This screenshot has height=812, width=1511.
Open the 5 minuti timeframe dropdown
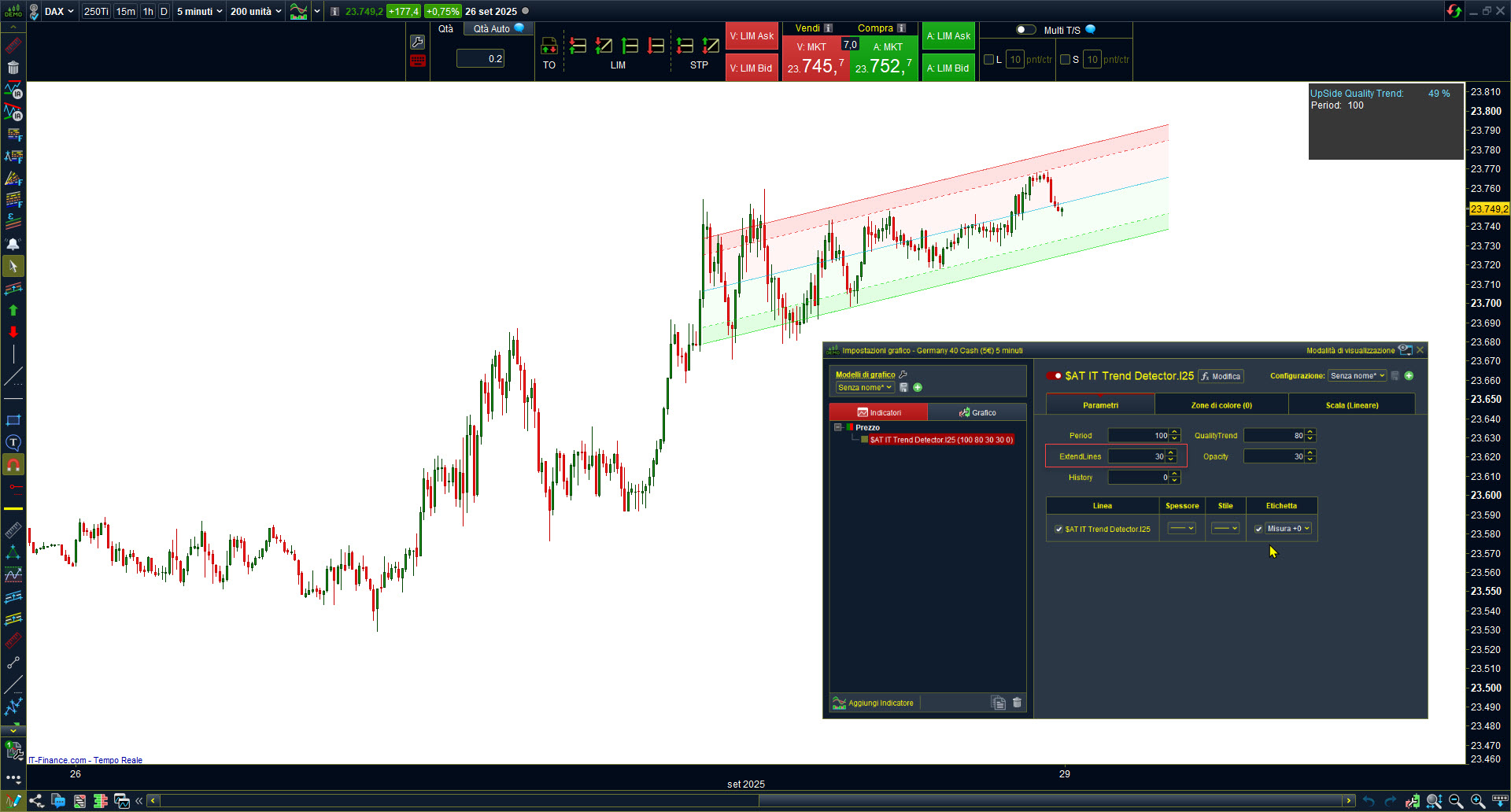[199, 12]
